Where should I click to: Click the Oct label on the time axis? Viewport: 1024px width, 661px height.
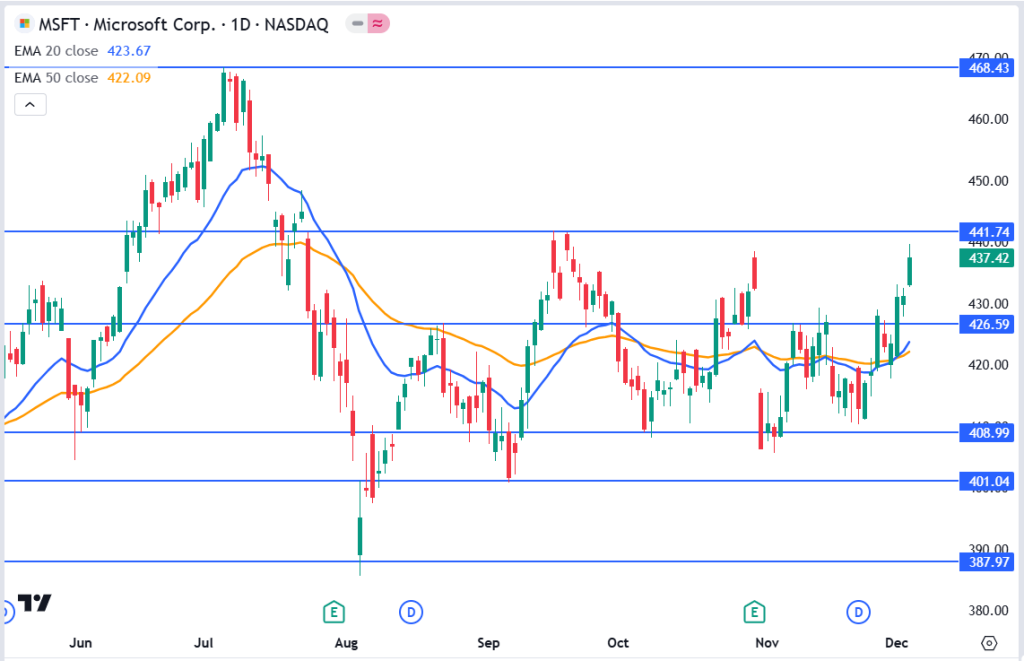tap(618, 642)
